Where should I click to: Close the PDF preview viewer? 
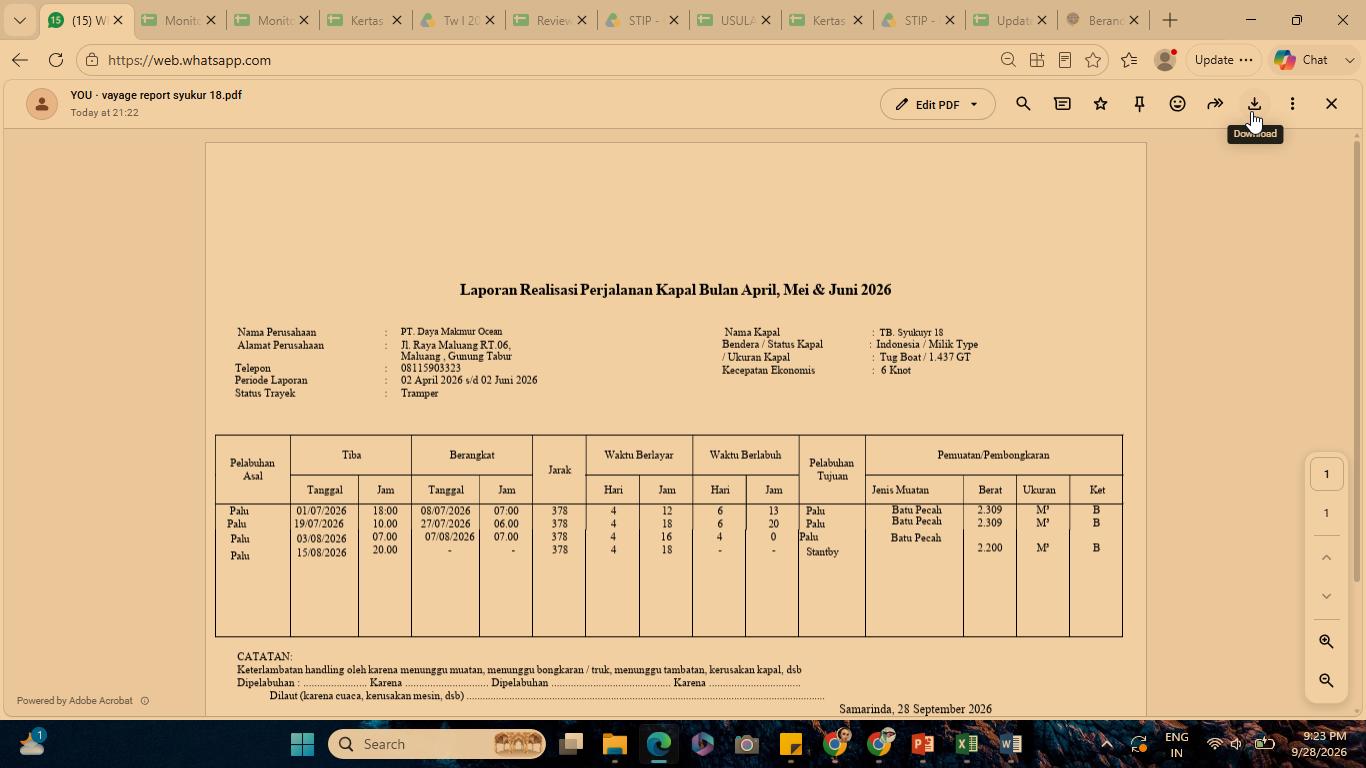click(x=1331, y=104)
